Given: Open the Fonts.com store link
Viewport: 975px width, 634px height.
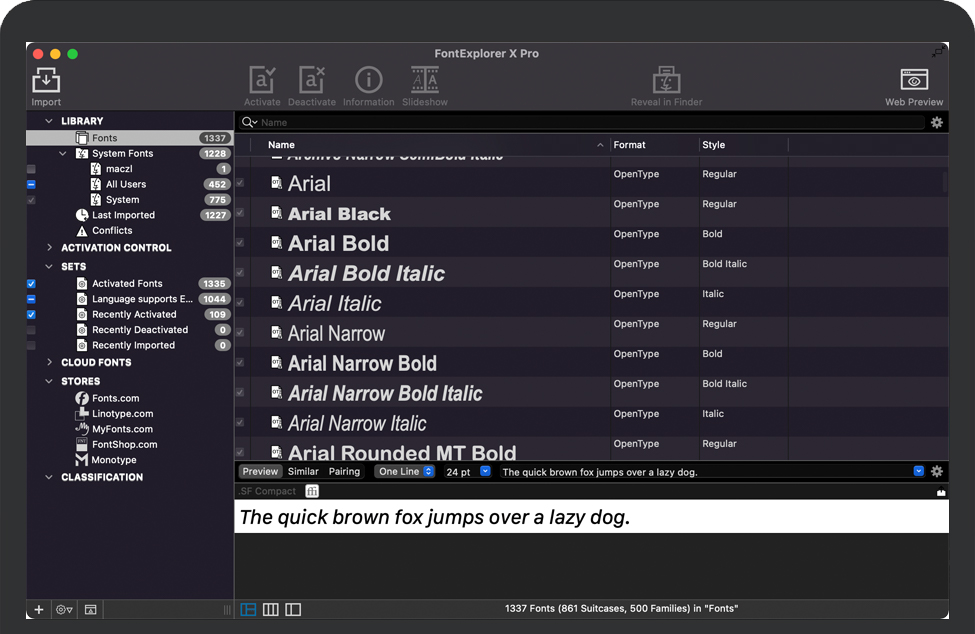Looking at the screenshot, I should tap(115, 398).
